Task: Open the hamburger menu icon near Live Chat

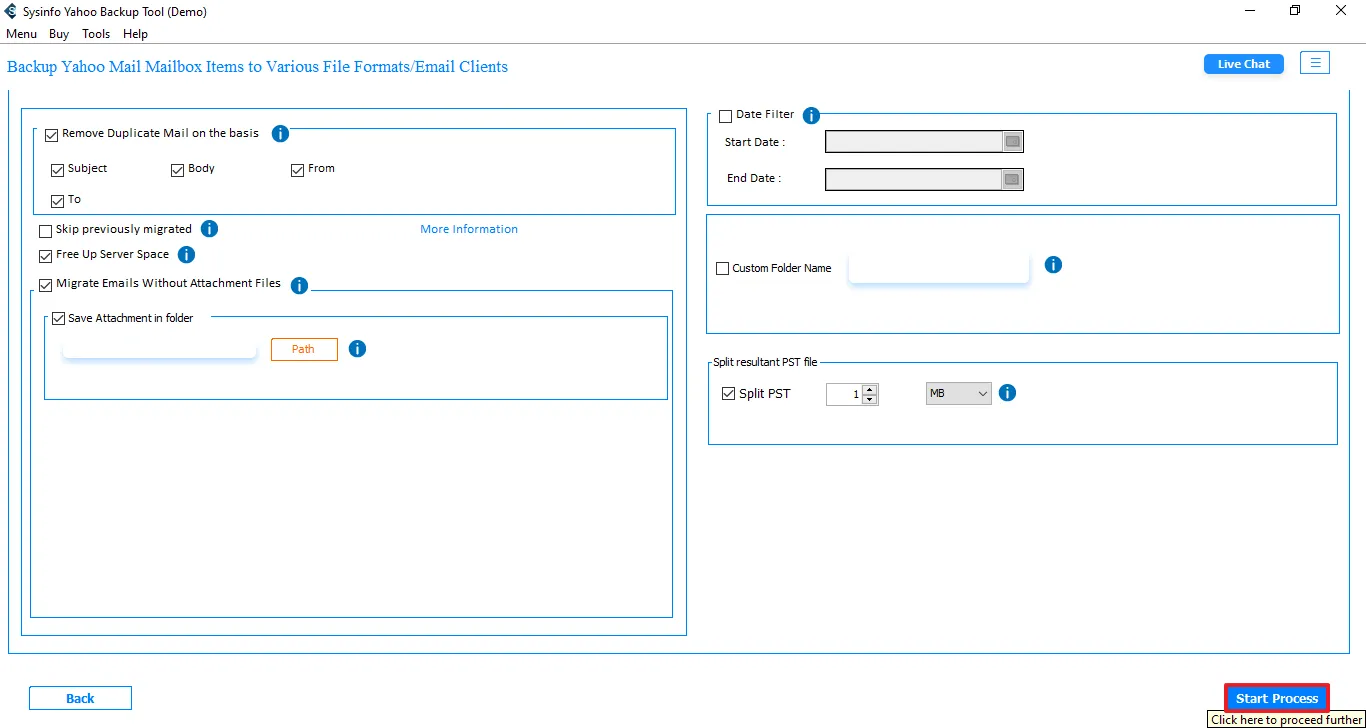Action: [1315, 63]
